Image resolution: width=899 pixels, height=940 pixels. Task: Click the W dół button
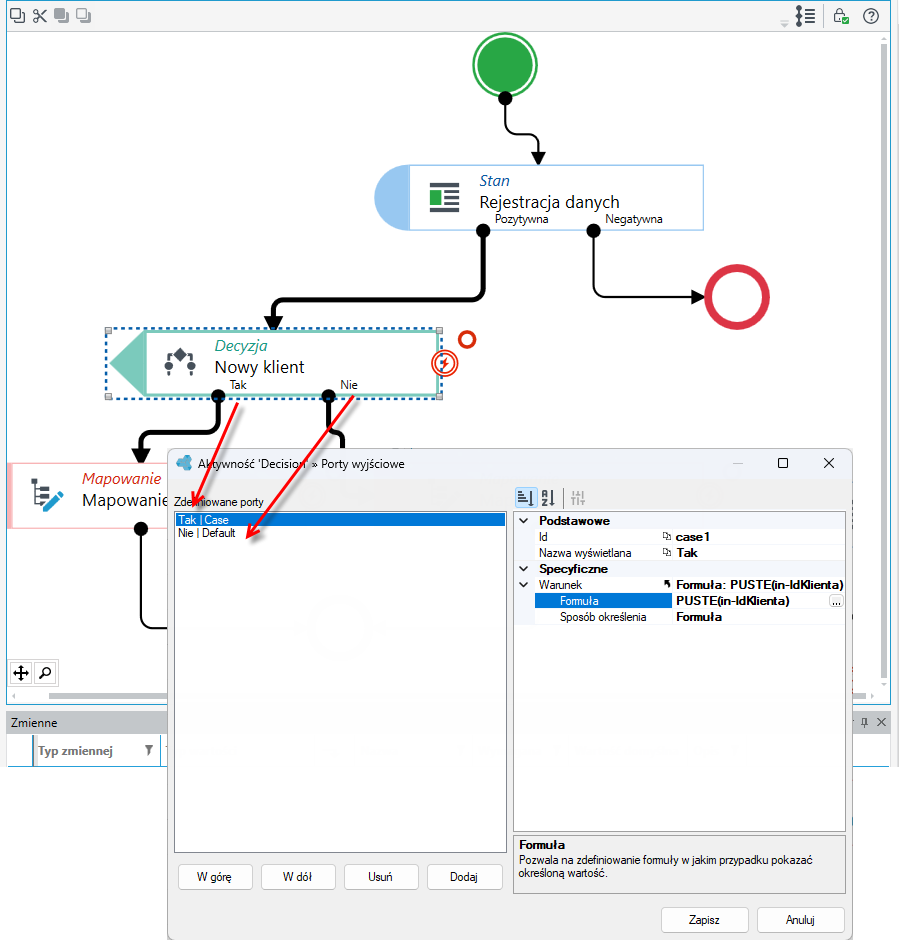click(298, 877)
